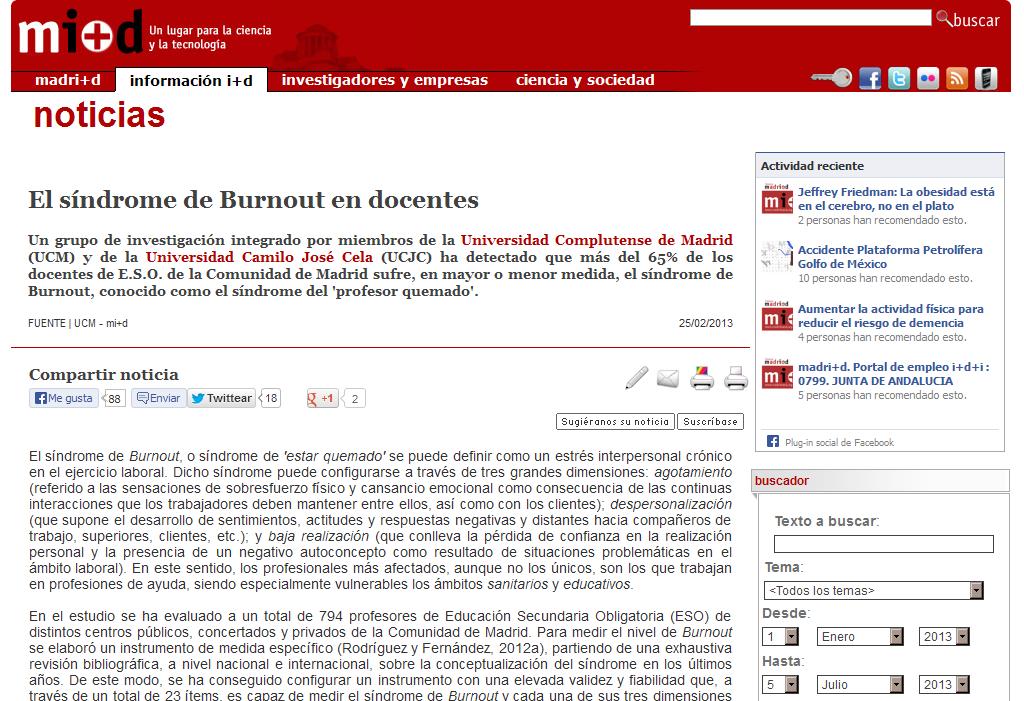Click the Facebook social plug-in icon

[773, 441]
